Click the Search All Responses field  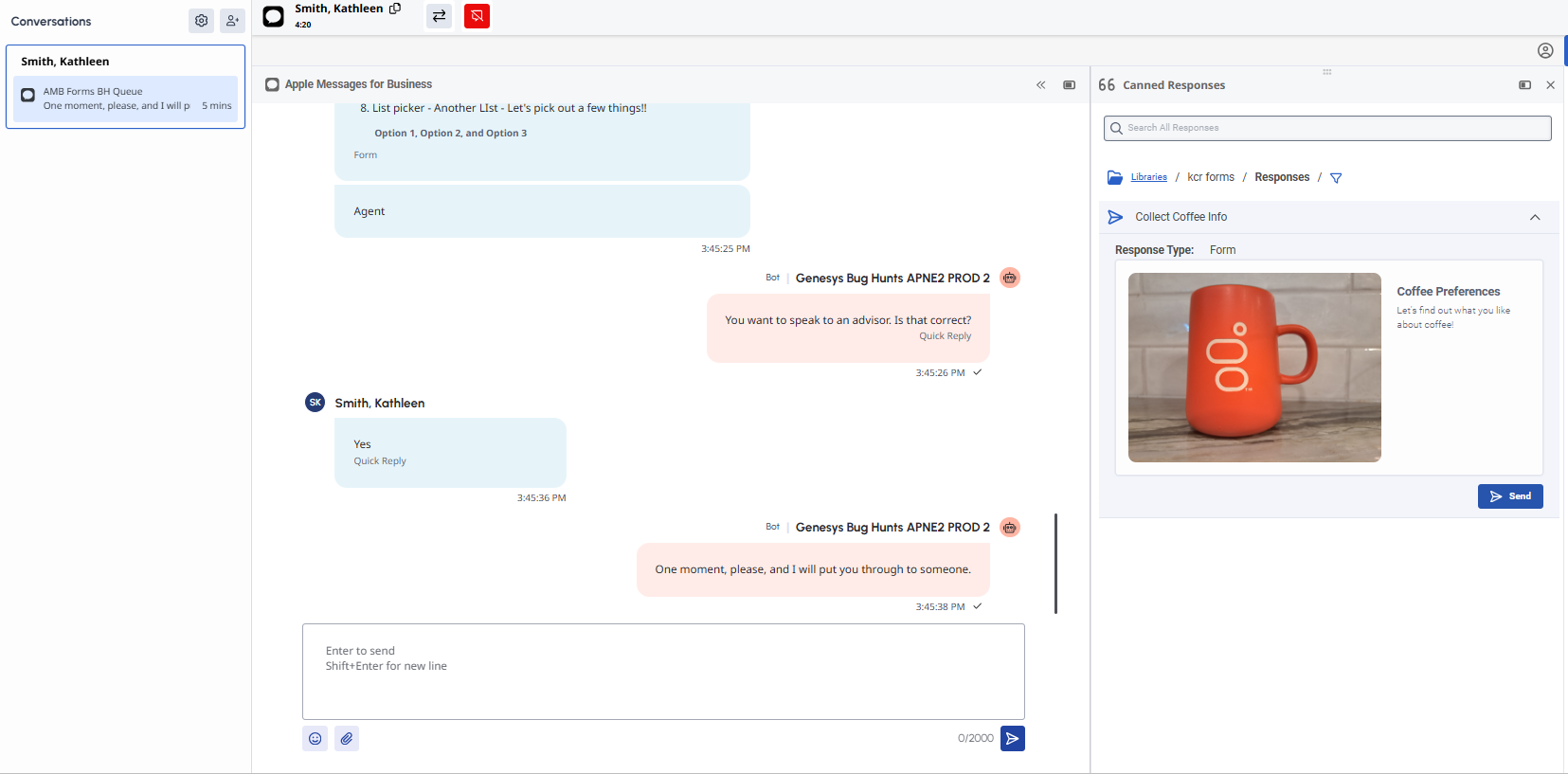pos(1326,128)
